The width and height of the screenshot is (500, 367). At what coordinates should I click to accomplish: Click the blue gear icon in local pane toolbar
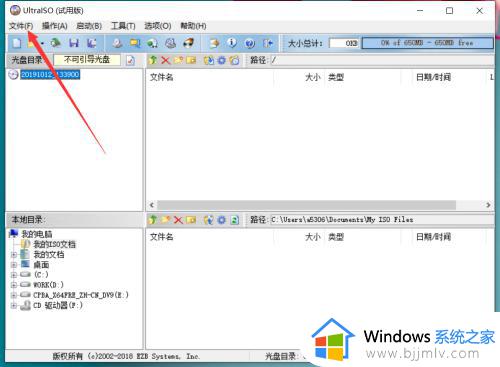pos(222,220)
